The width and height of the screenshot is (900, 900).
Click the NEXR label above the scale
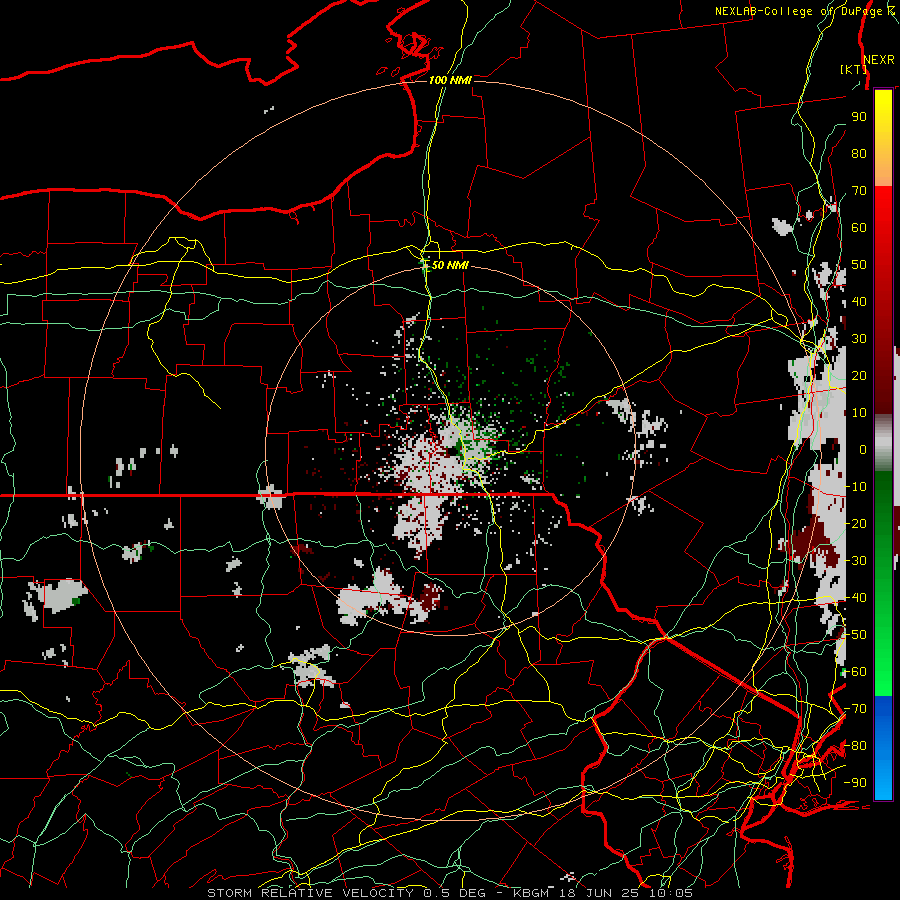(x=879, y=60)
